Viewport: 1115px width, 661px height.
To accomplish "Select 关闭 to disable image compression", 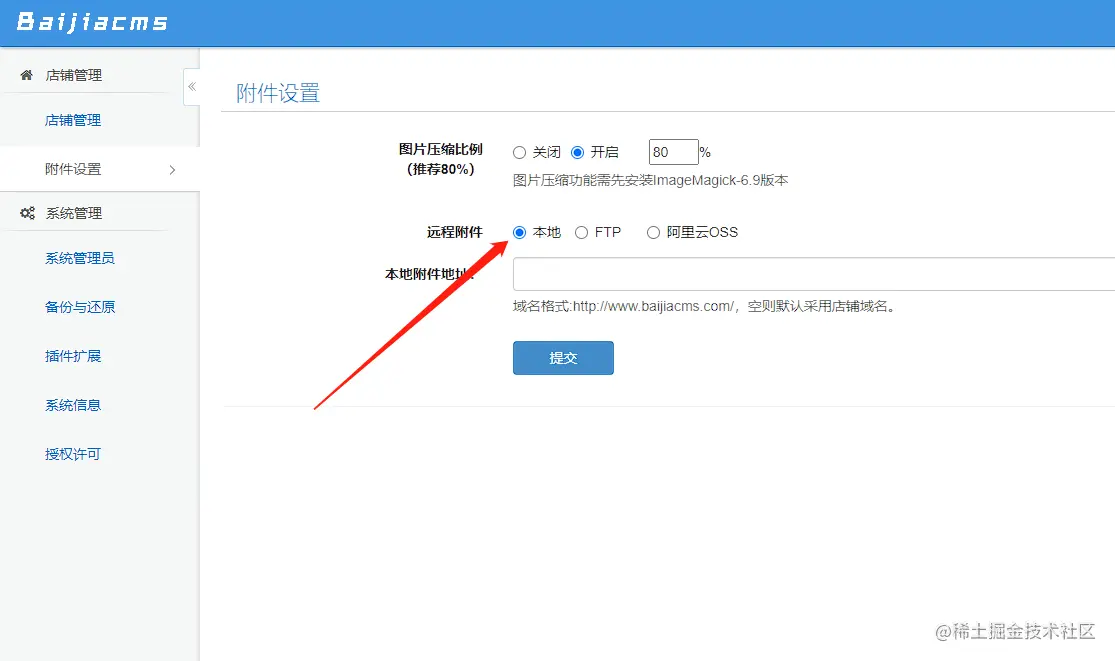I will 519,151.
